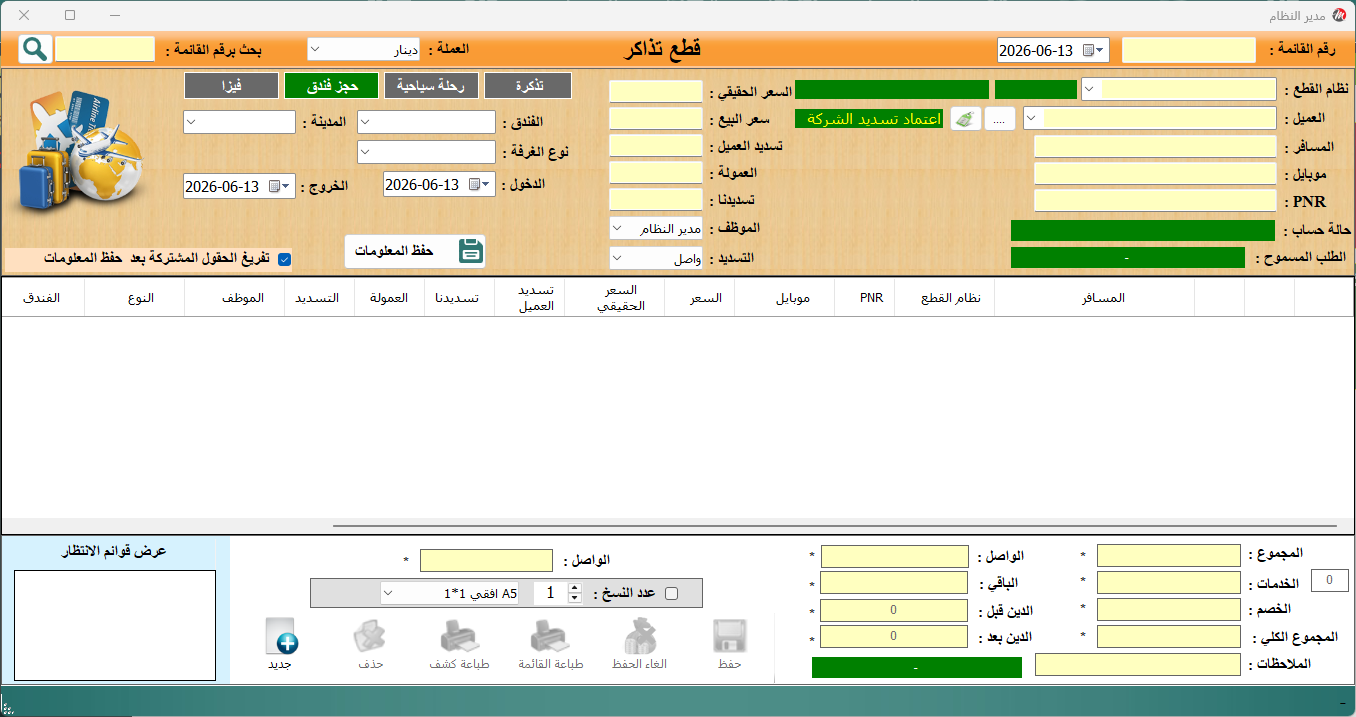This screenshot has height=717, width=1356.
Task: Click the المجموع total field
Action: (x=1169, y=556)
